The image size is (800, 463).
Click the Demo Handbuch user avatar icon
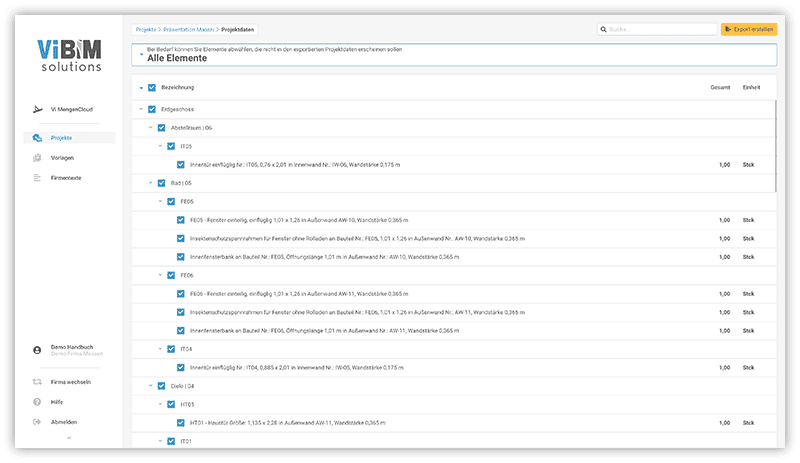(x=37, y=350)
